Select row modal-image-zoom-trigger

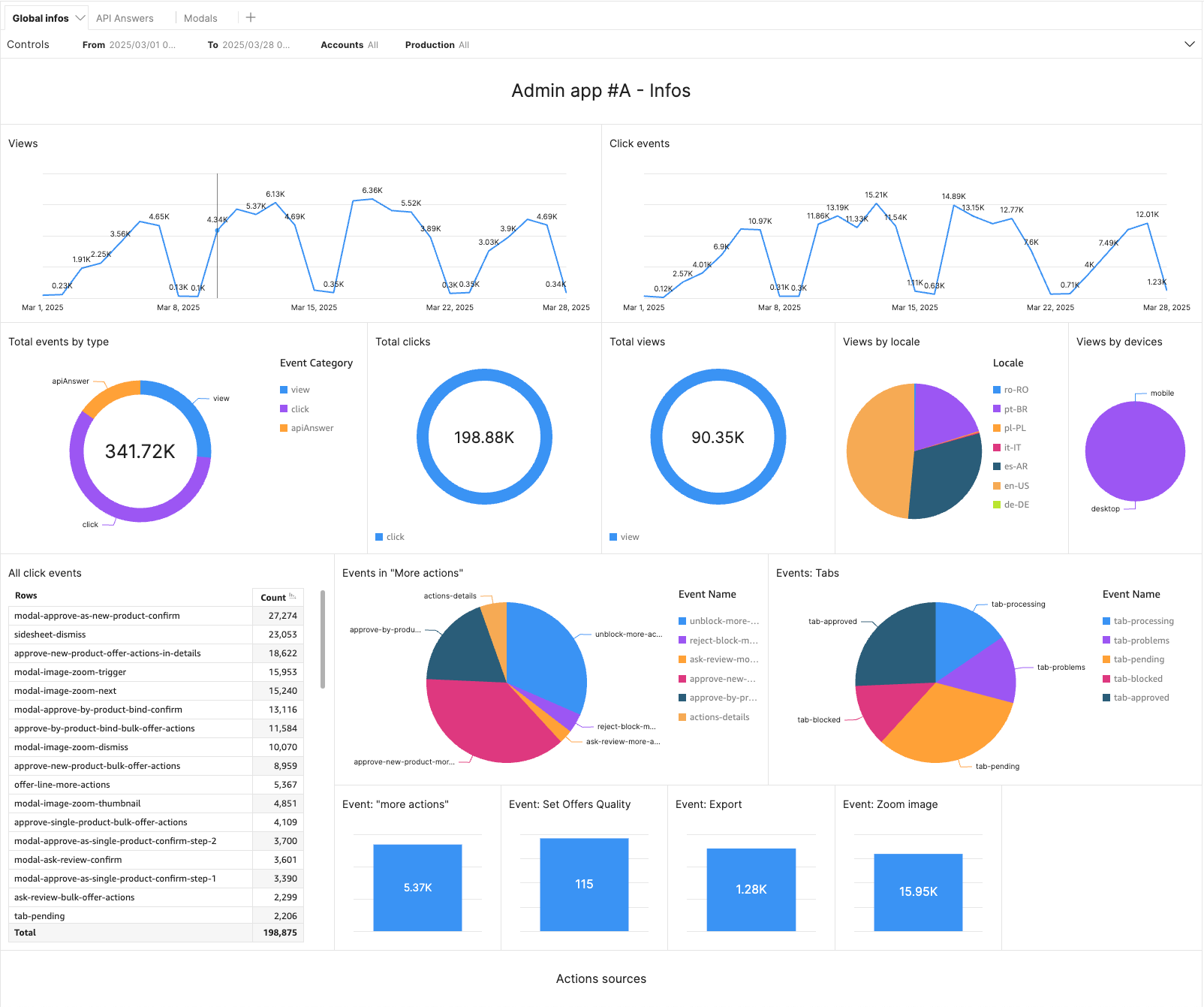pos(156,672)
